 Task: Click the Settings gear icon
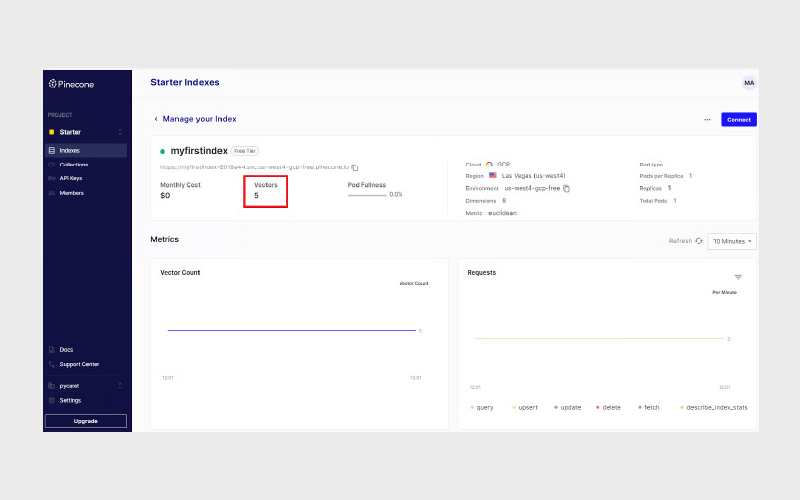52,401
